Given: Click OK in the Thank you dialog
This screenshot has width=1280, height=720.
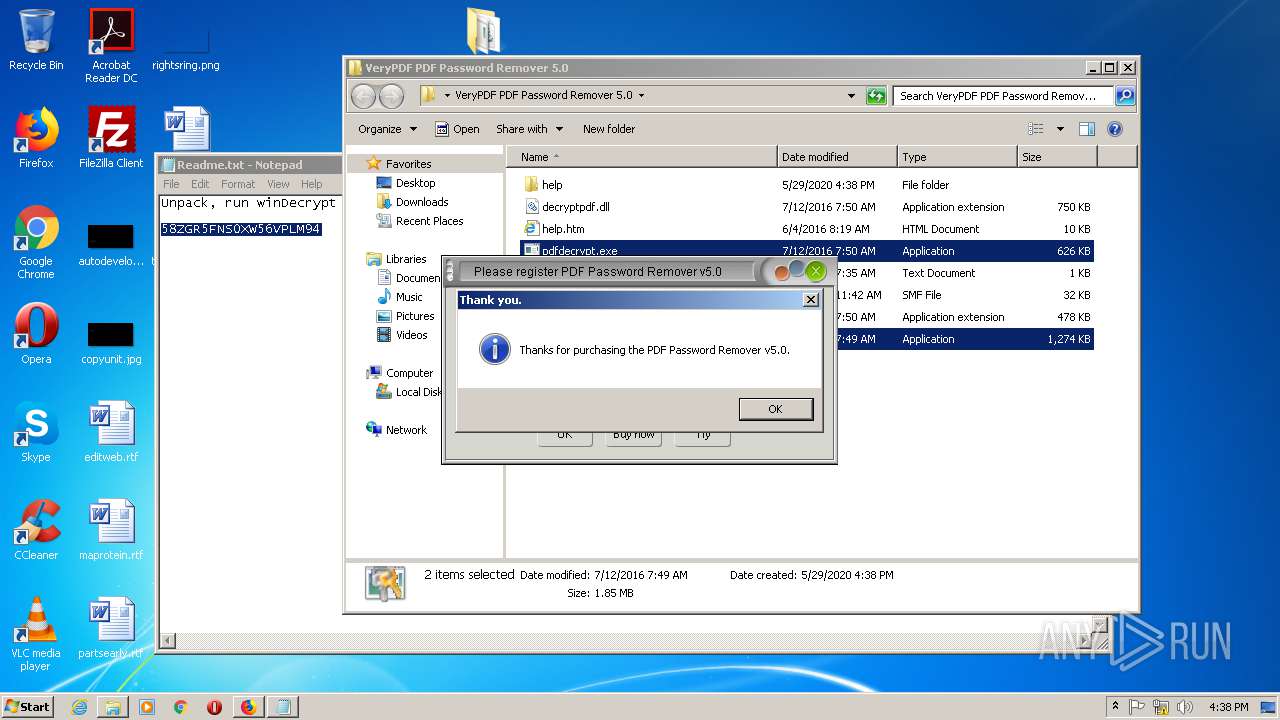Looking at the screenshot, I should click(775, 409).
